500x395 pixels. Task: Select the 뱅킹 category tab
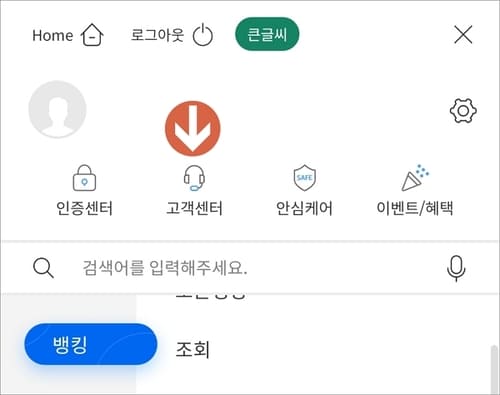[91, 344]
